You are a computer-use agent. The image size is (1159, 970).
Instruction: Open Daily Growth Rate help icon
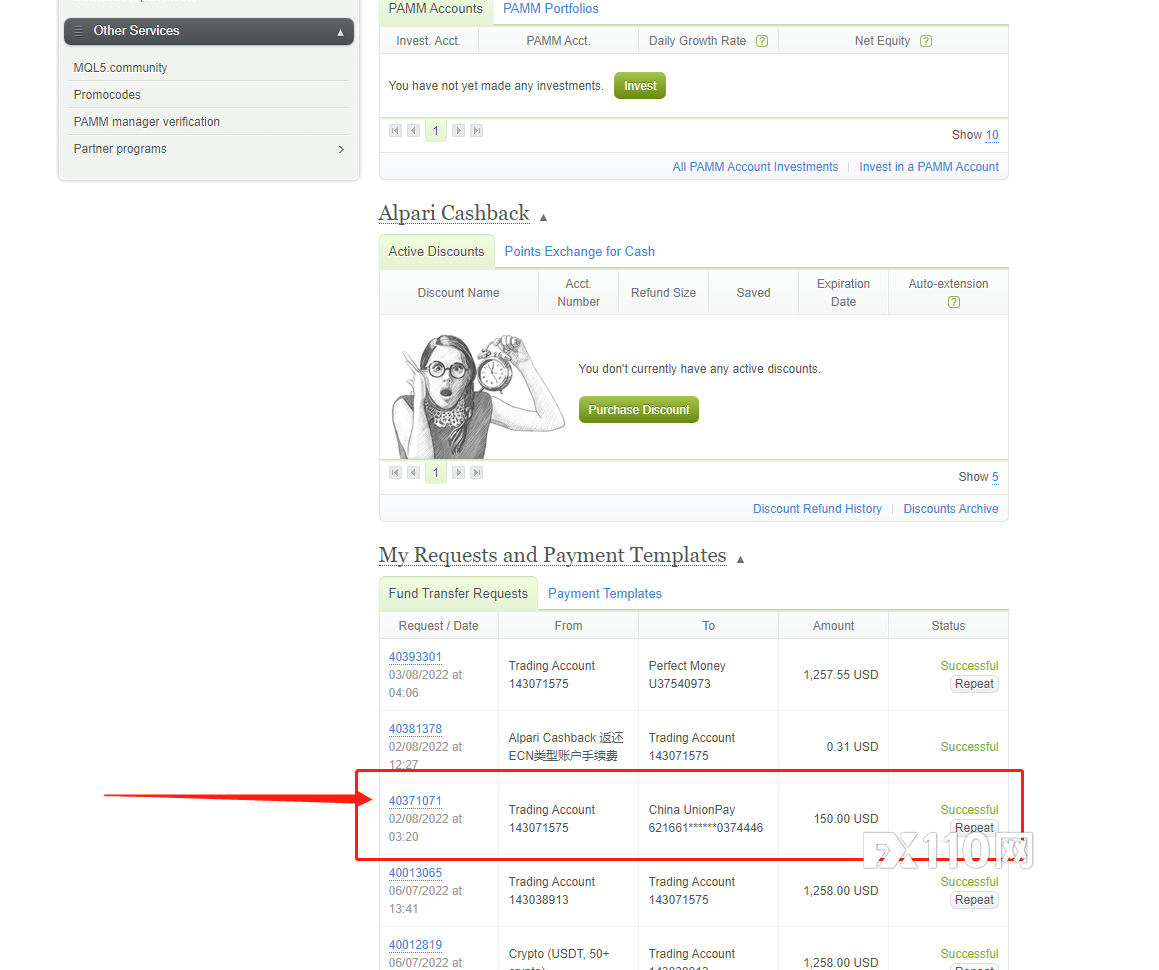click(762, 41)
